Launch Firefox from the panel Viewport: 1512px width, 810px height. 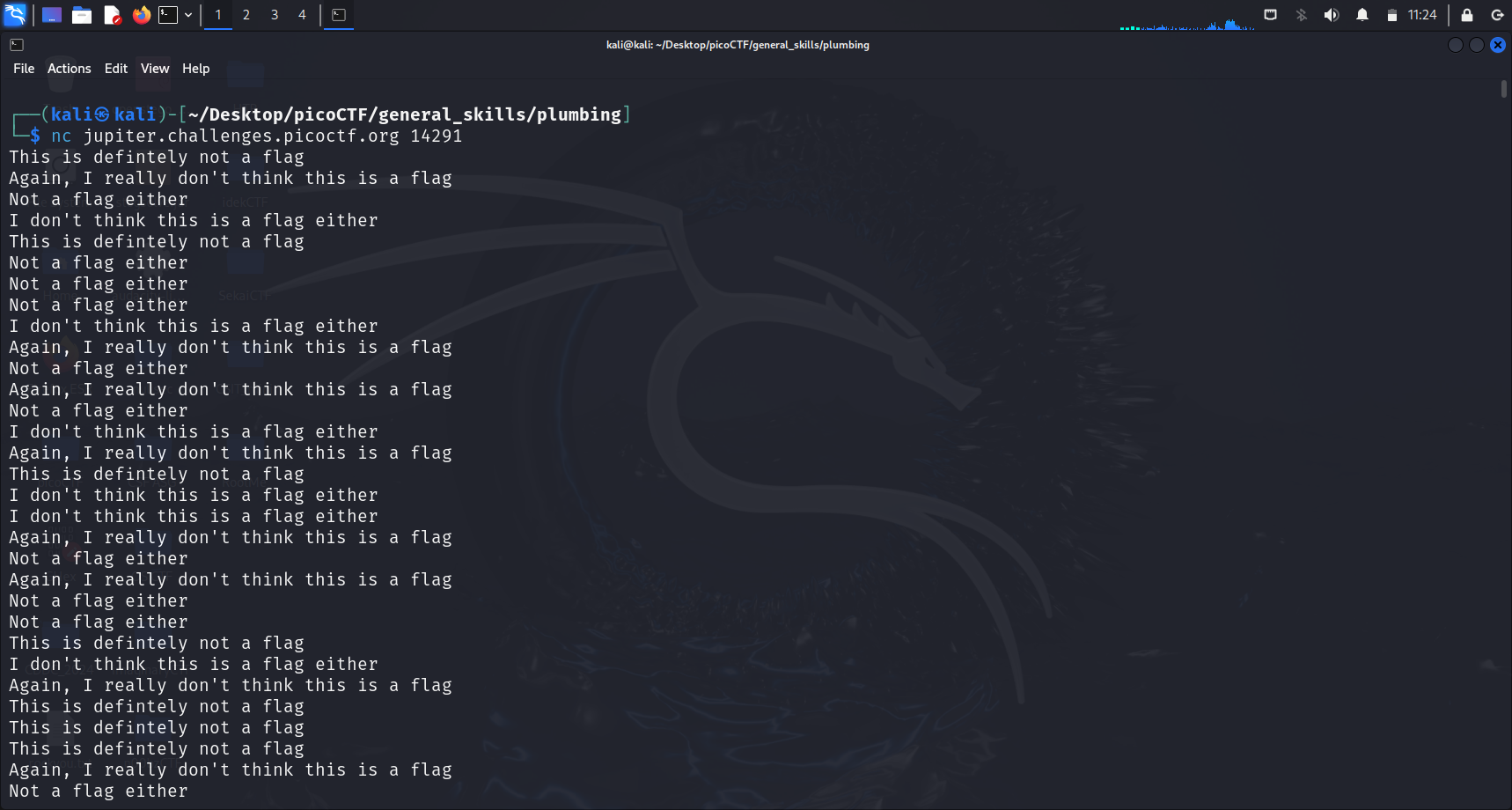point(141,15)
